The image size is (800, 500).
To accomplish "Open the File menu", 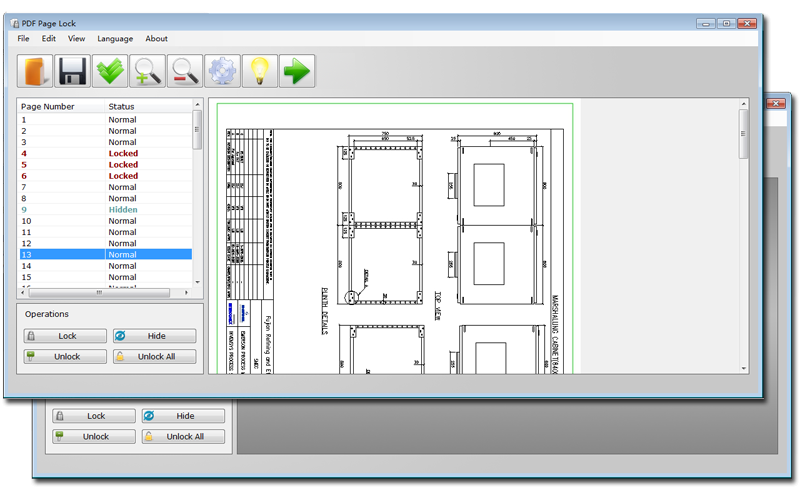I will click(23, 39).
